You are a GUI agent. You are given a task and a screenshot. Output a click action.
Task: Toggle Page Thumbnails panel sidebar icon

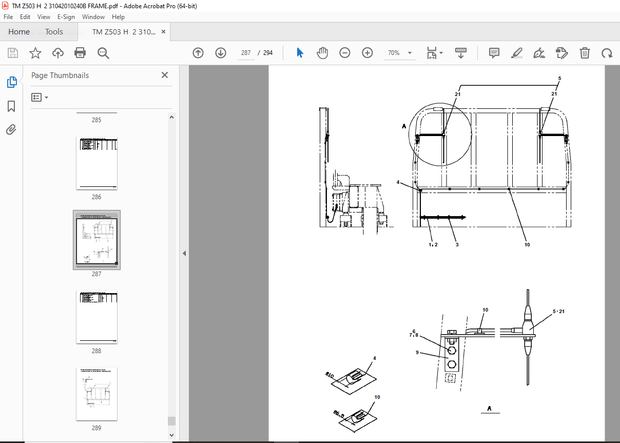pos(11,82)
